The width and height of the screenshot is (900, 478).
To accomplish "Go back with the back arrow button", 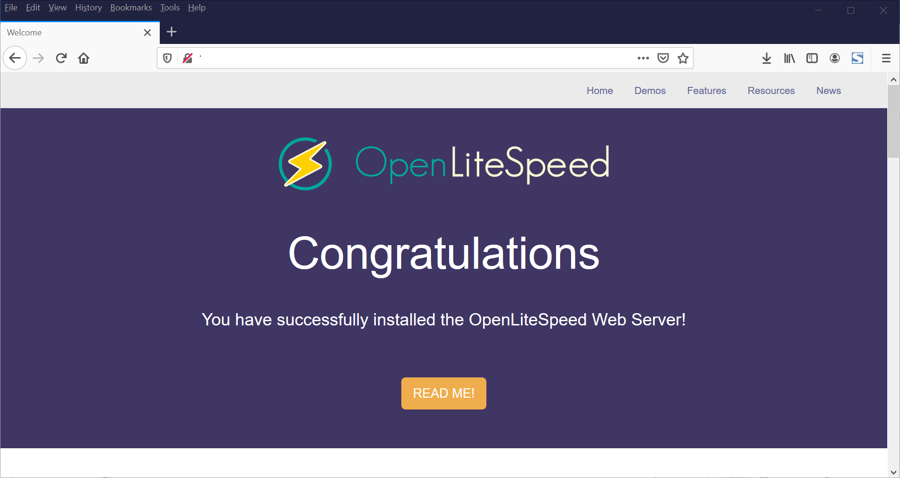I will coord(15,58).
